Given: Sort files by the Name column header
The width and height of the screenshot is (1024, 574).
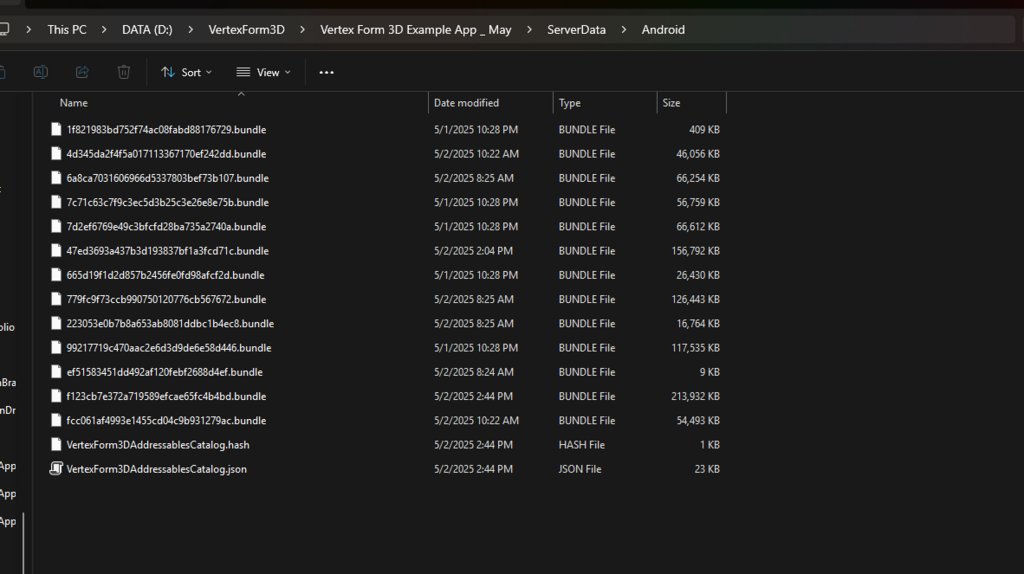Looking at the screenshot, I should pyautogui.click(x=74, y=103).
